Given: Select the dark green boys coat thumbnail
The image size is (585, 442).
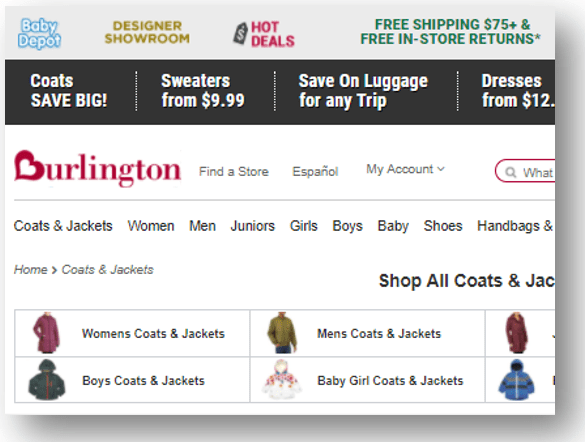Looking at the screenshot, I should coord(47,380).
